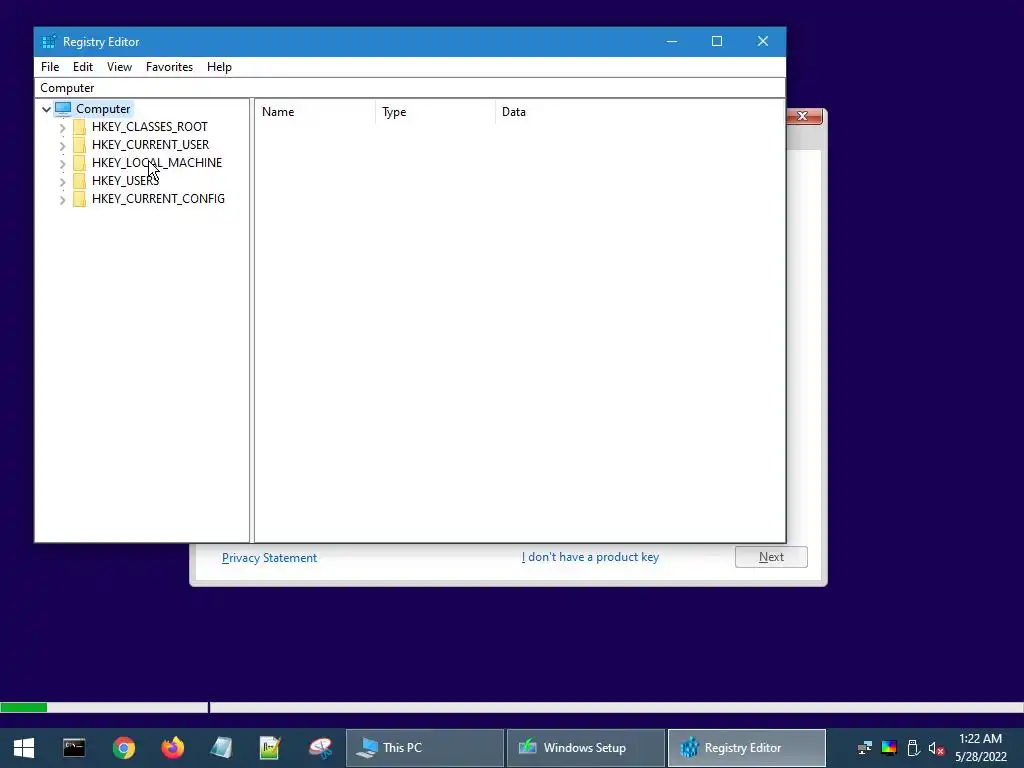Switch to Windows Setup on the taskbar
Viewport: 1024px width, 768px height.
pyautogui.click(x=586, y=748)
